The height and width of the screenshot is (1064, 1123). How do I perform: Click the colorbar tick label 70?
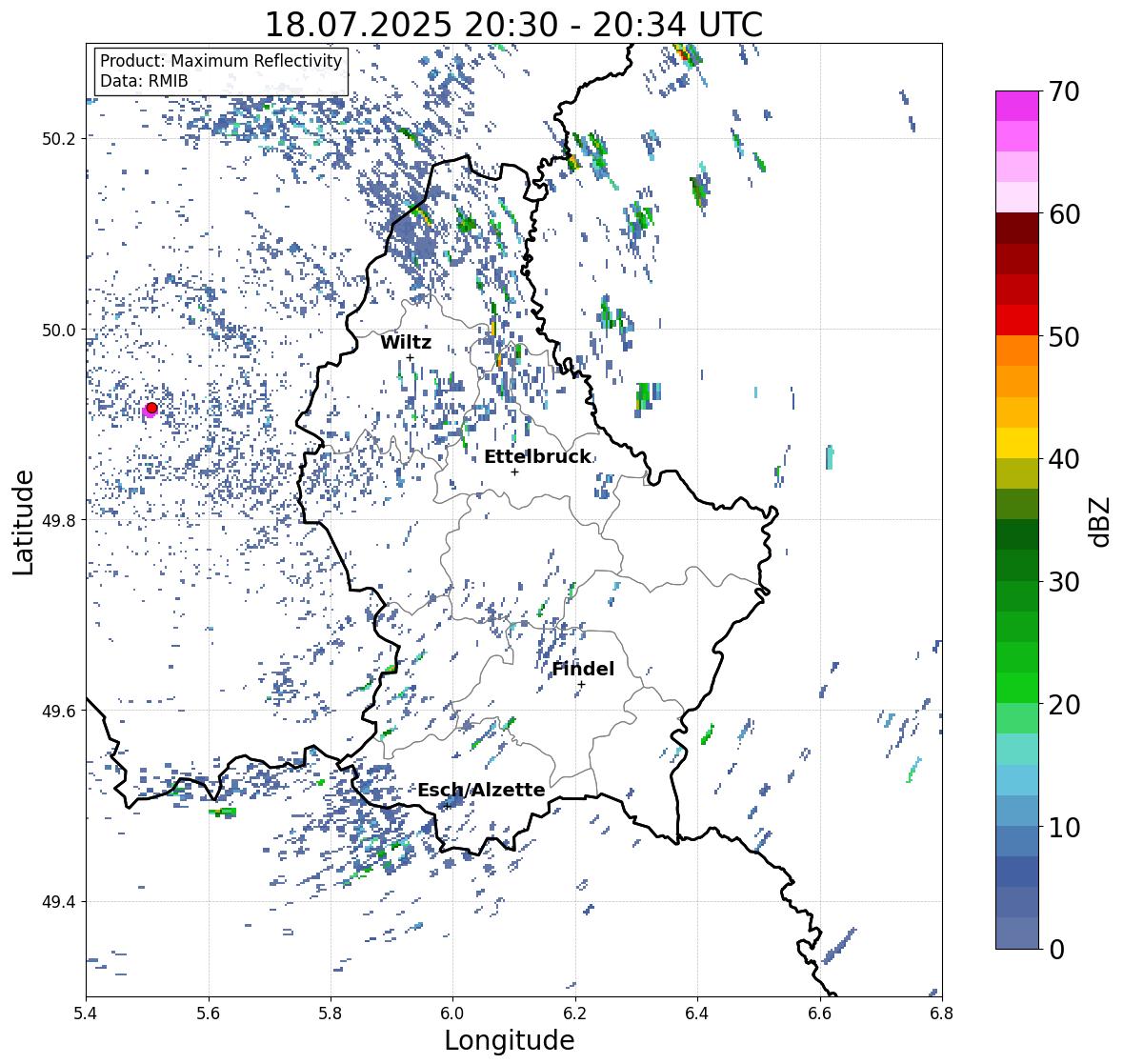coord(1064,91)
